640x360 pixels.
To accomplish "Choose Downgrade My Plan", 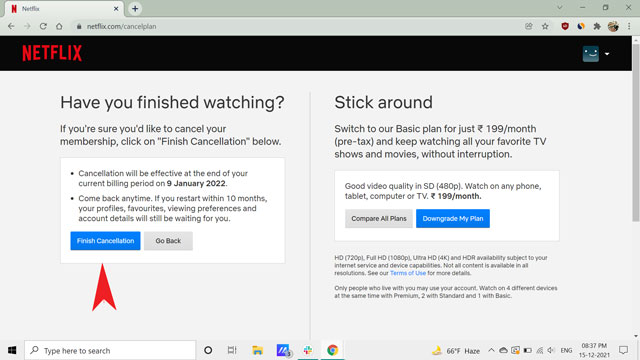I will click(x=453, y=218).
